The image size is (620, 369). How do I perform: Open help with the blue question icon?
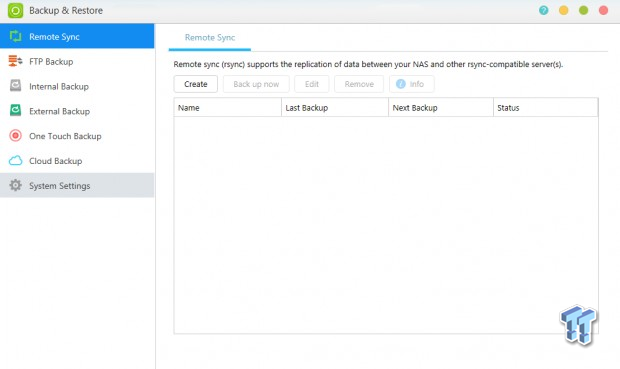point(544,10)
